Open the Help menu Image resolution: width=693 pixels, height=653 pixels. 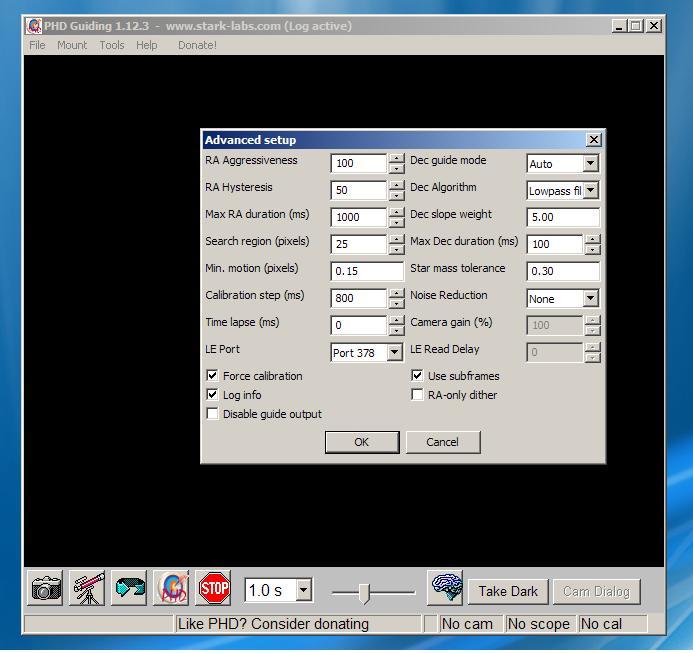pos(146,45)
